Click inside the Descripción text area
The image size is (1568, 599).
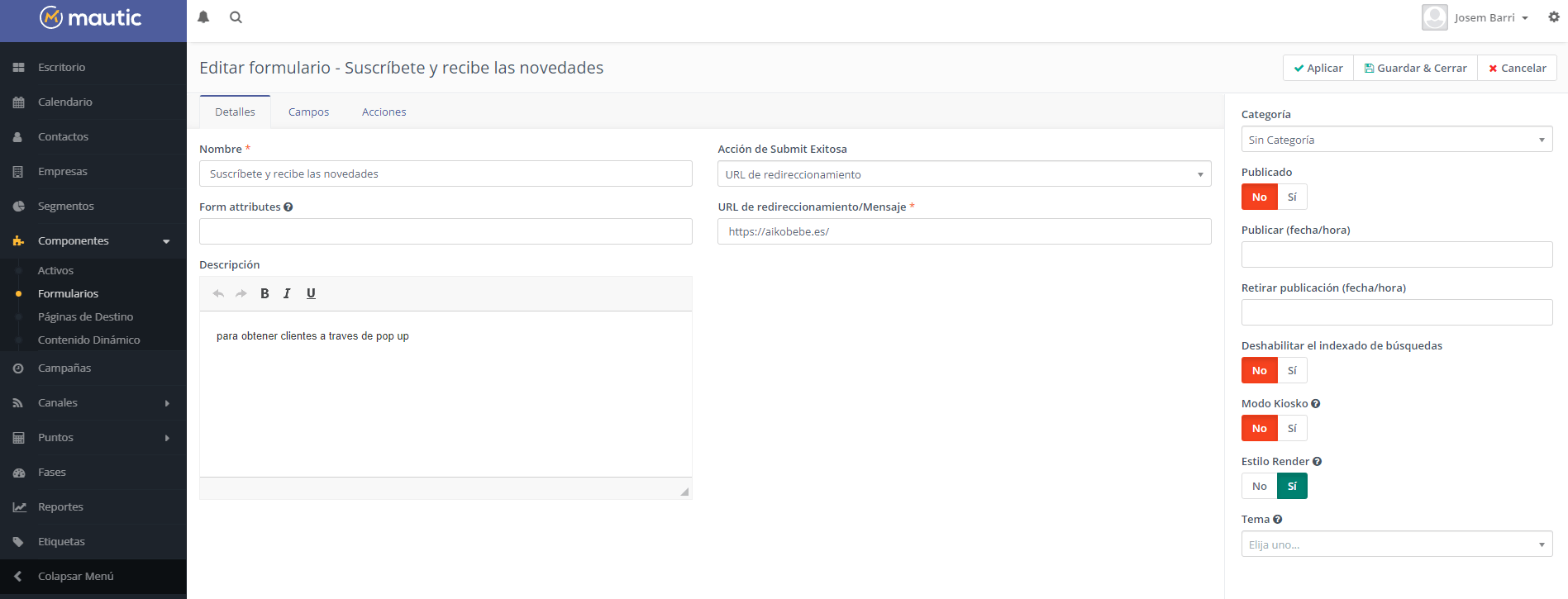(446, 393)
